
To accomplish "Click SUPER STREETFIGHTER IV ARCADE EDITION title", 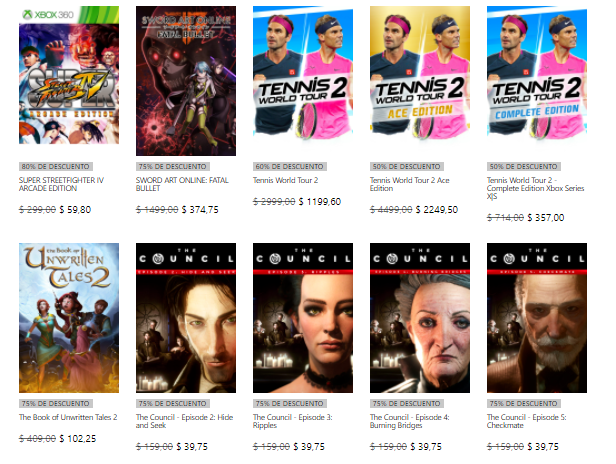I will pyautogui.click(x=61, y=184).
